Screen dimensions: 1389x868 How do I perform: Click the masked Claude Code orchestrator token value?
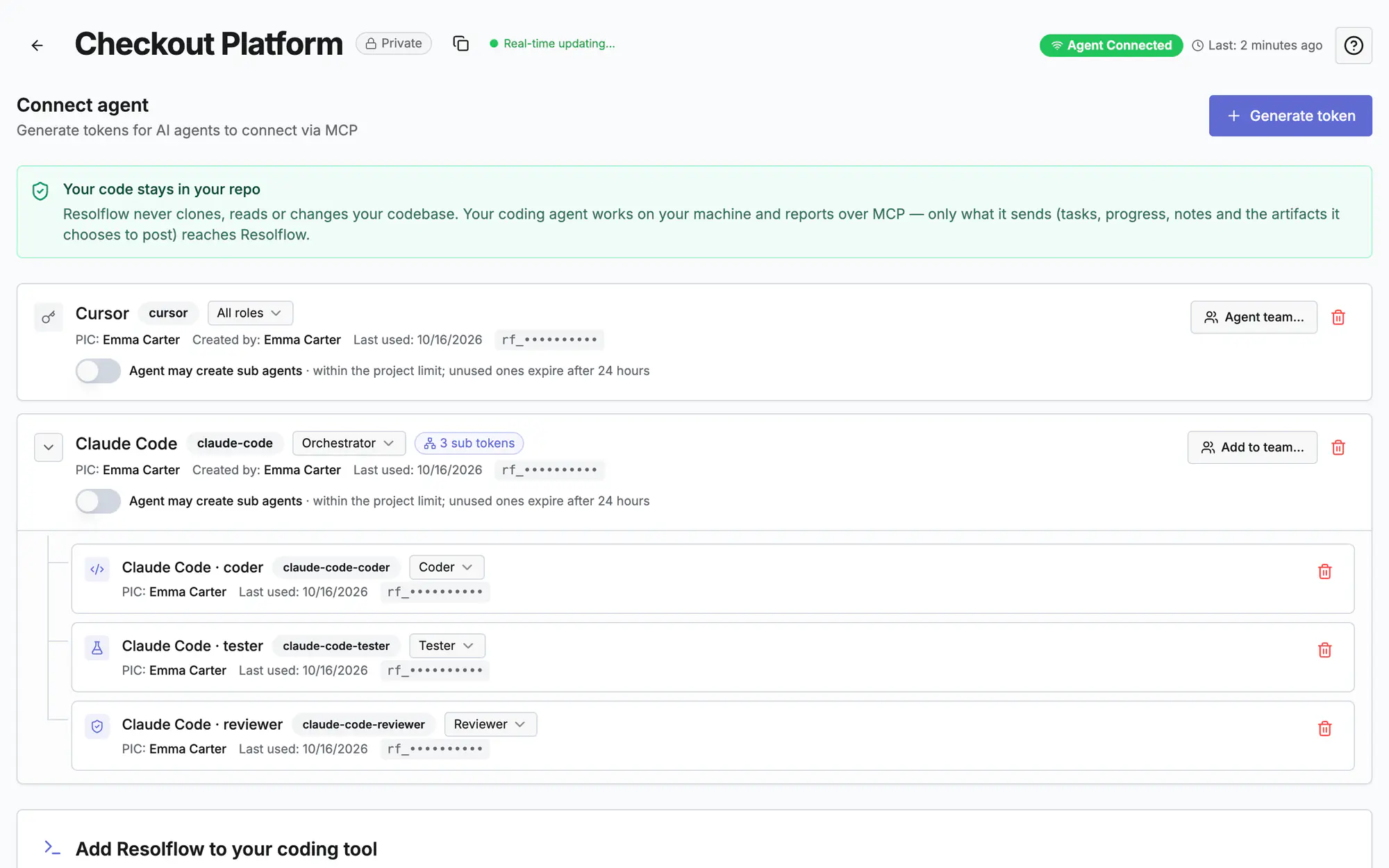point(549,469)
